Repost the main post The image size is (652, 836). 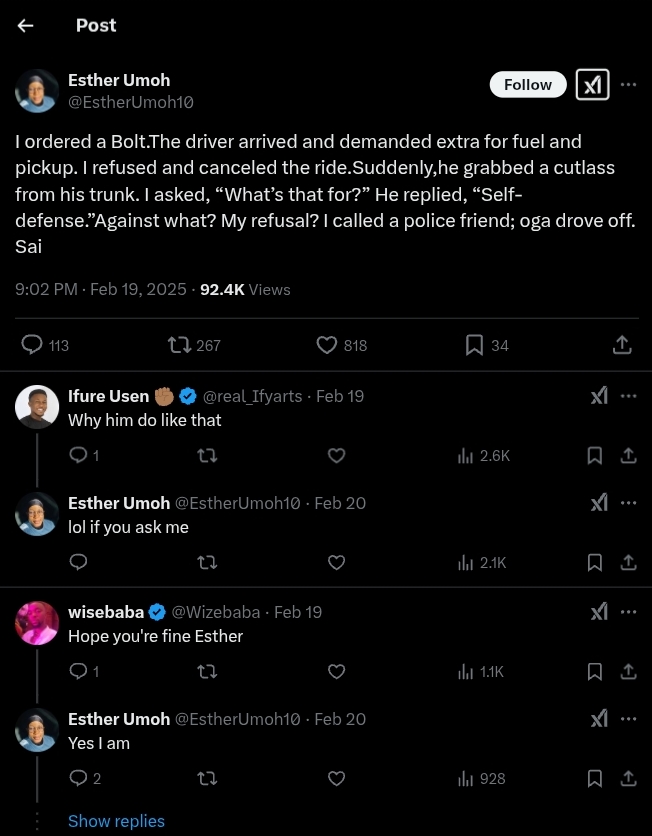[180, 345]
